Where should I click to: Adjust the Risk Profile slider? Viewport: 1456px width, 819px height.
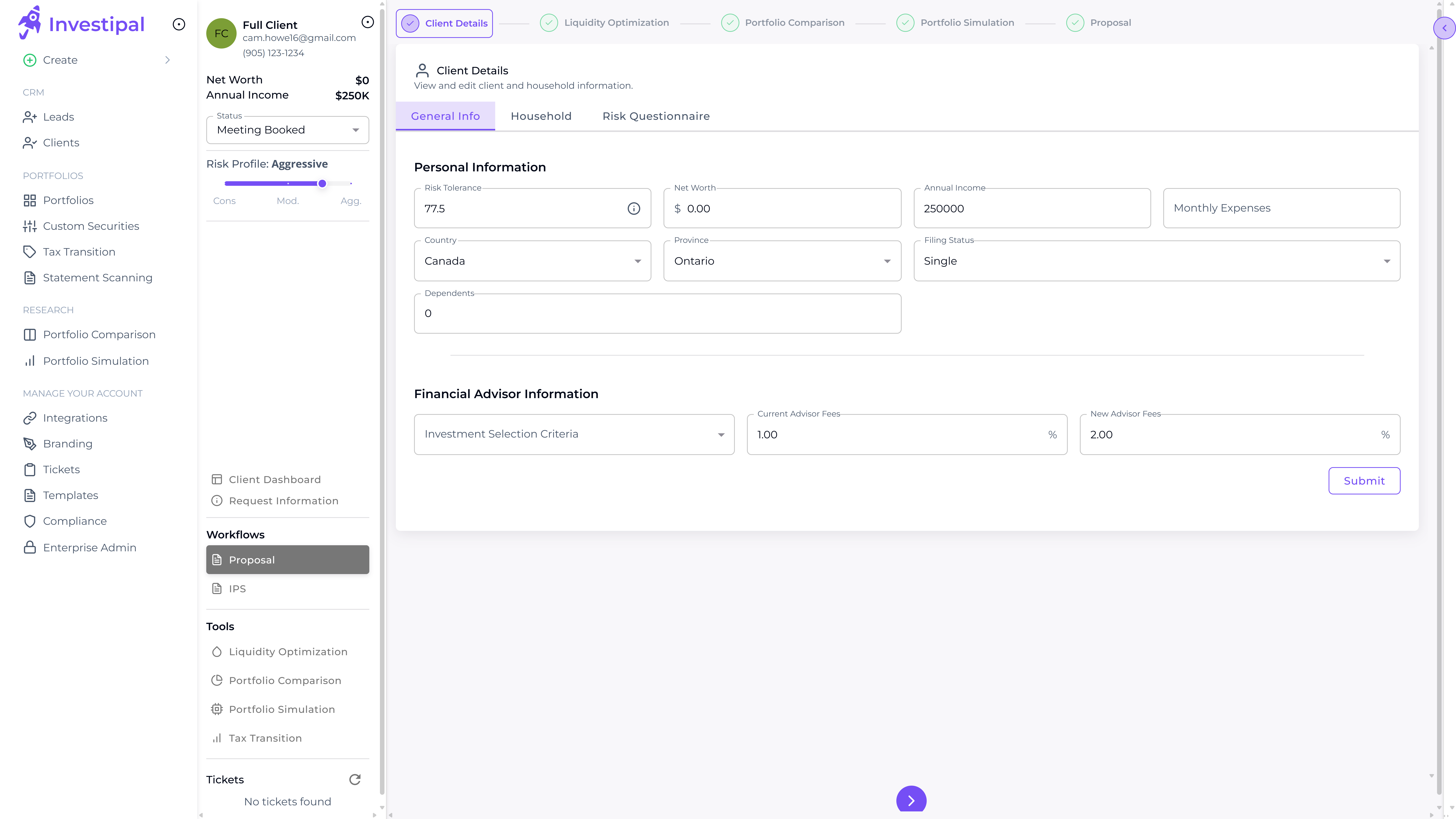click(322, 183)
